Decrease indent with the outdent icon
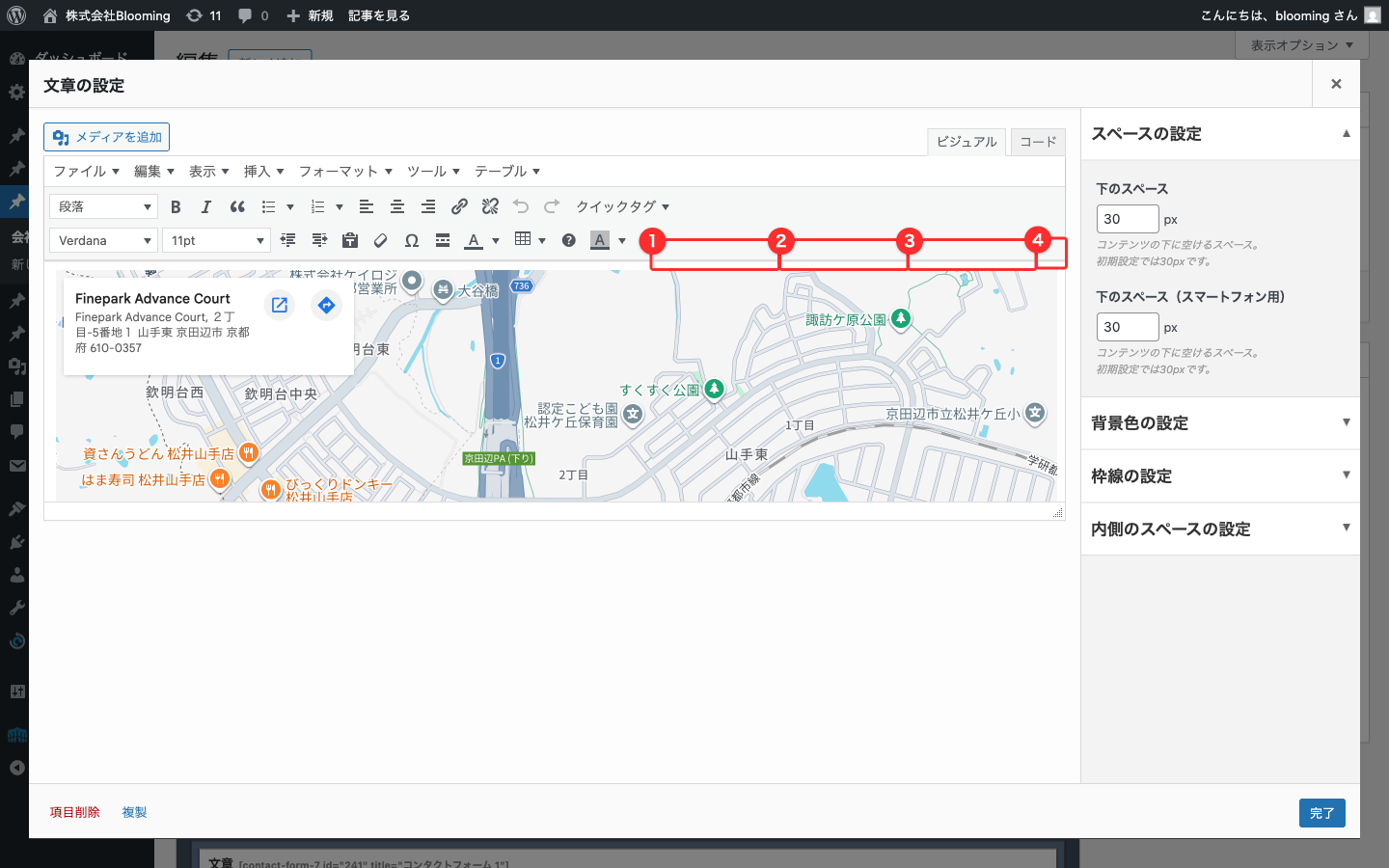The image size is (1389, 868). [x=287, y=240]
